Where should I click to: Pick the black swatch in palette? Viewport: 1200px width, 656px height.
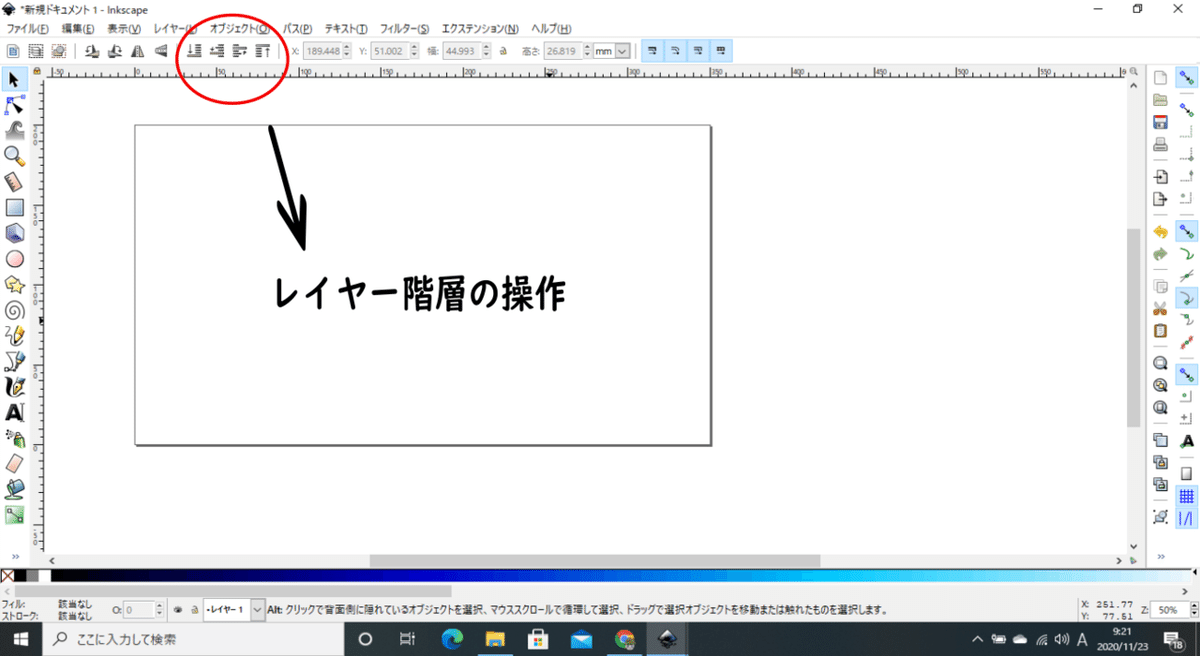pos(19,575)
